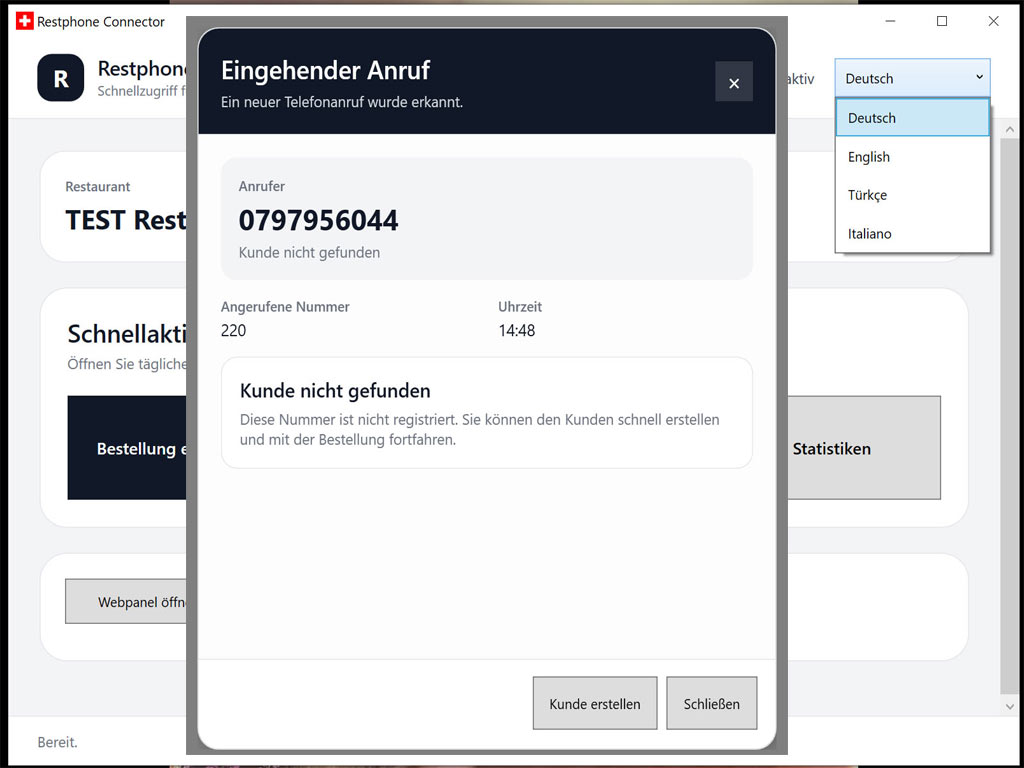Image resolution: width=1024 pixels, height=768 pixels.
Task: Close the Restphone Connector window
Action: 993,22
